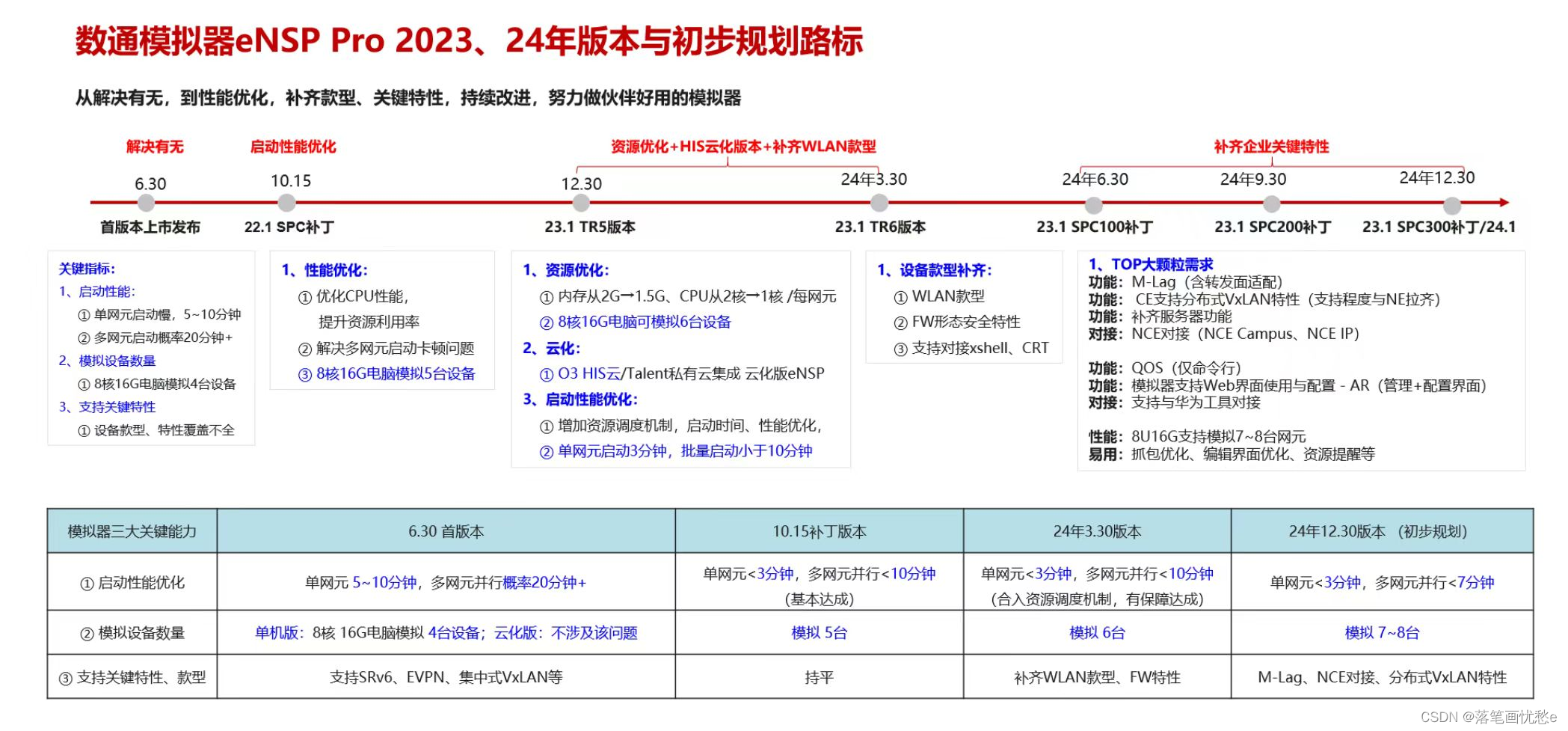
Task: Click the line M-Lag (含转发面适配)
Action: click(x=1186, y=282)
